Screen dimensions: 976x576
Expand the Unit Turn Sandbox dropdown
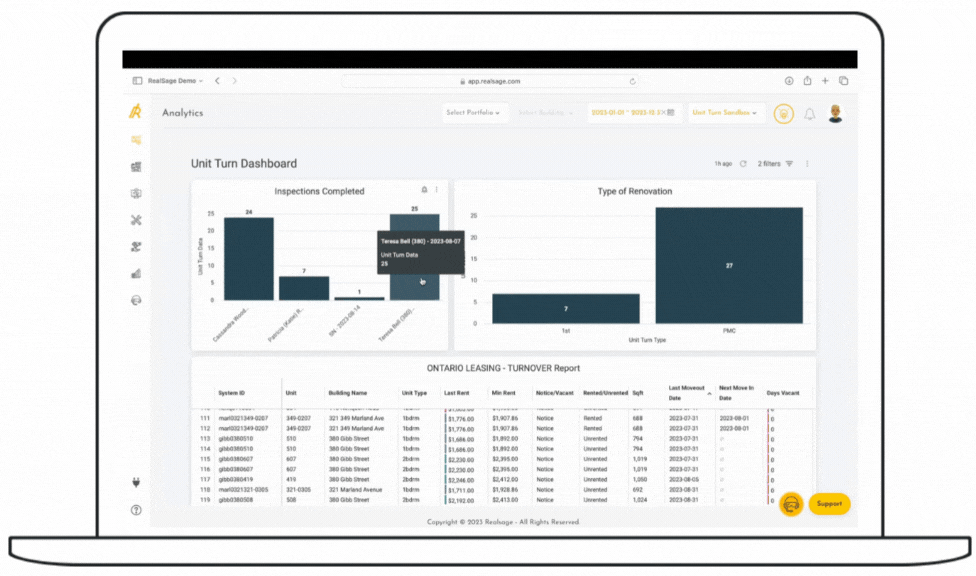pyautogui.click(x=726, y=113)
